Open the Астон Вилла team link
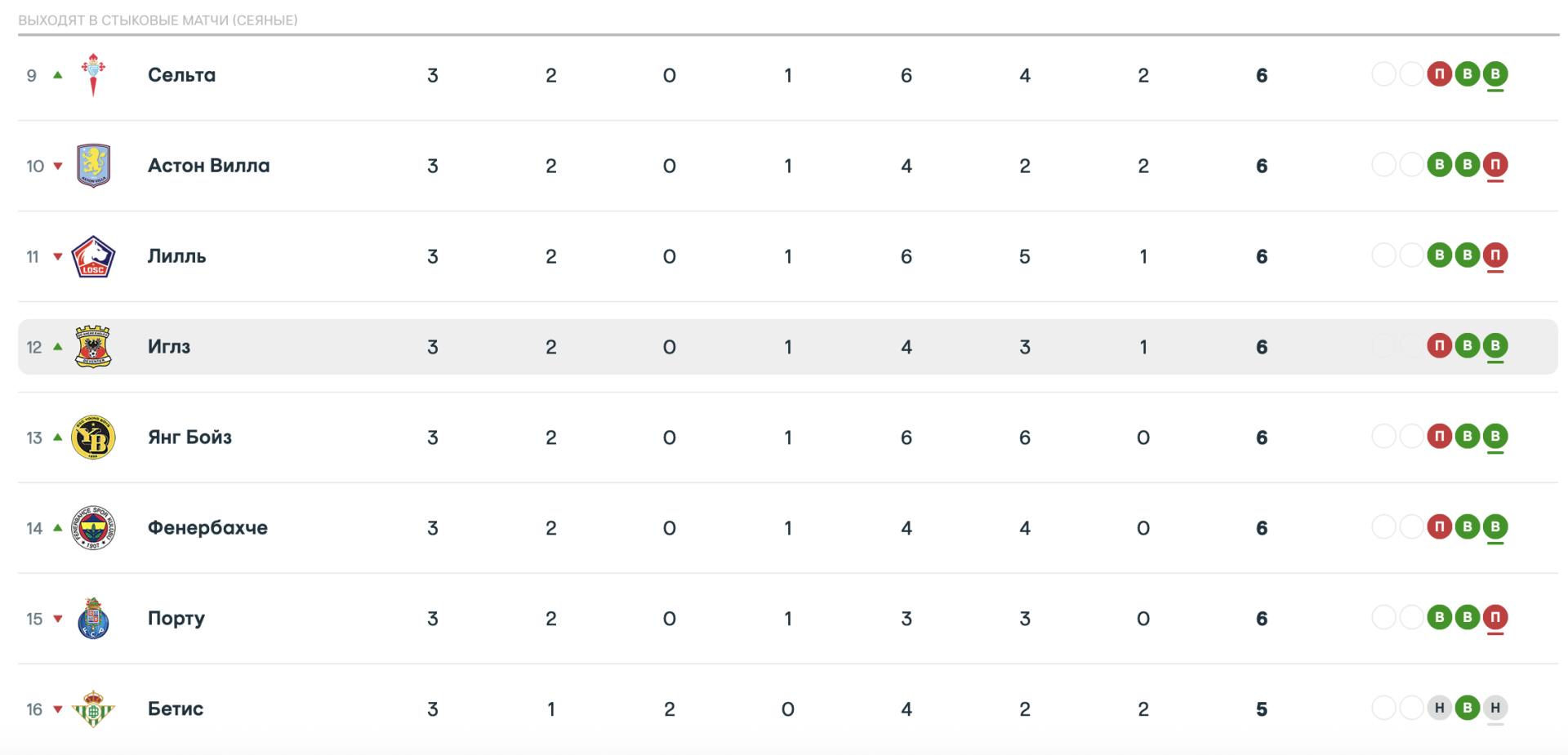This screenshot has width=1568, height=755. [208, 166]
